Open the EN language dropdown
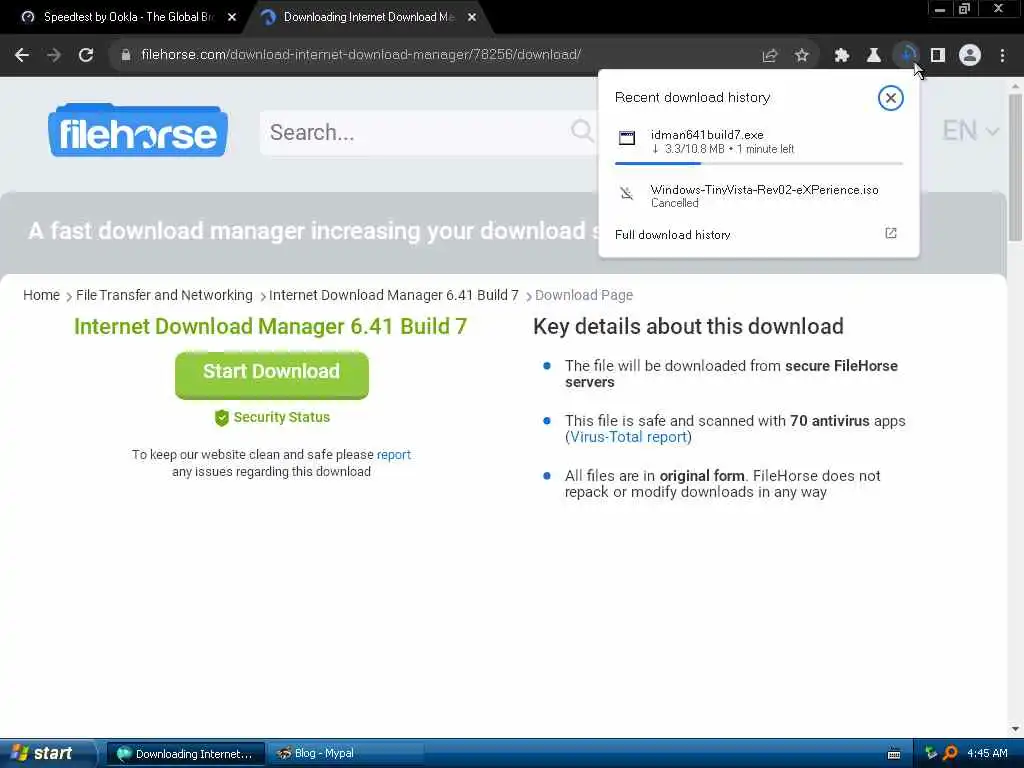The image size is (1024, 768). [970, 131]
